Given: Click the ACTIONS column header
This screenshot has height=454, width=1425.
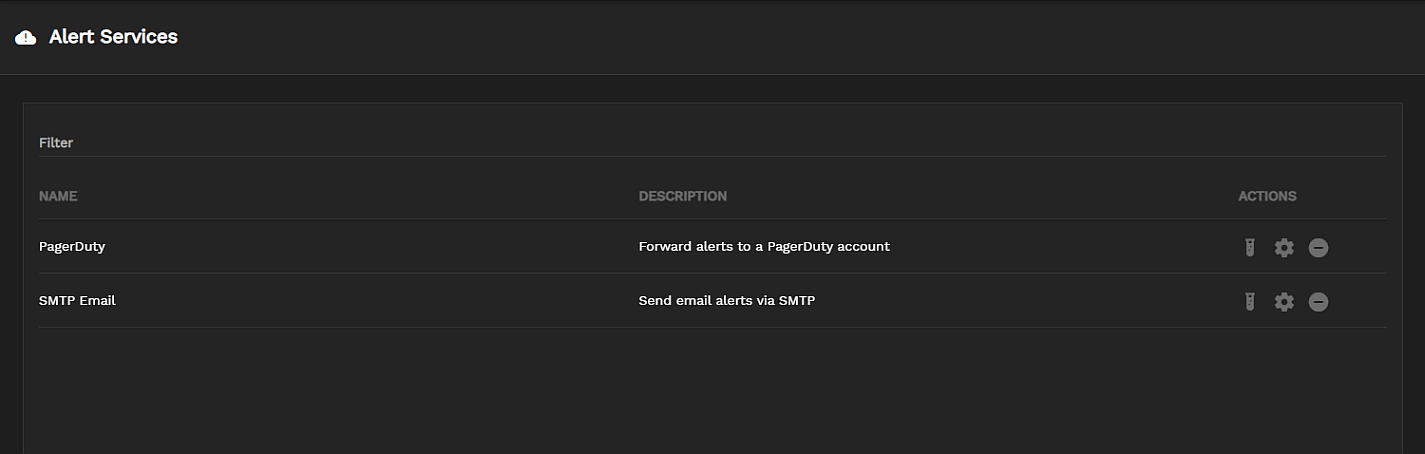Looking at the screenshot, I should (1267, 196).
